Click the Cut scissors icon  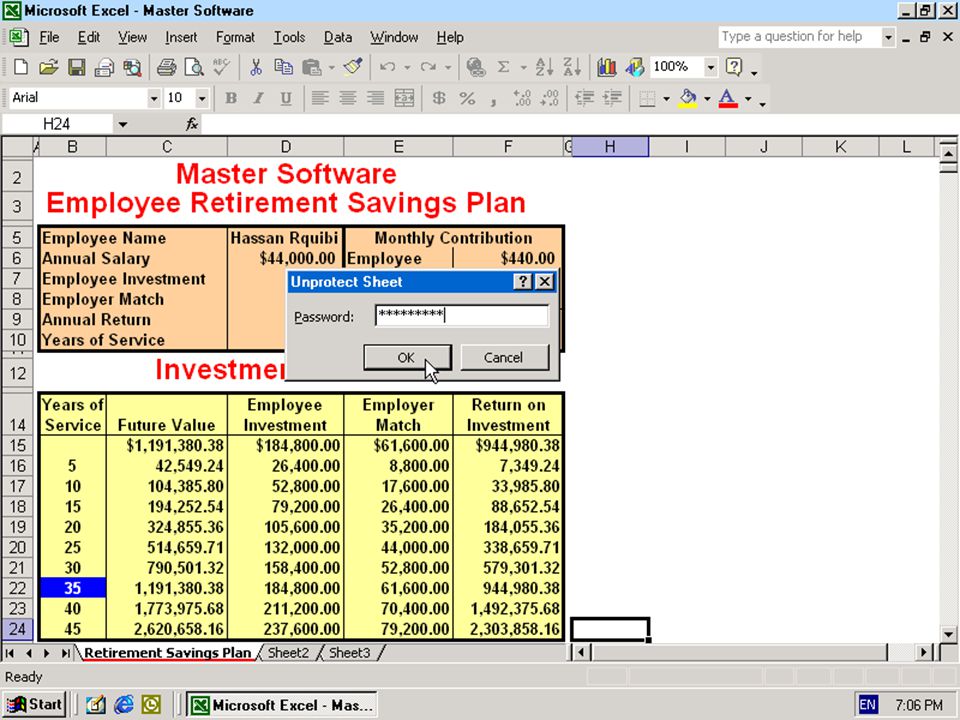tap(256, 67)
